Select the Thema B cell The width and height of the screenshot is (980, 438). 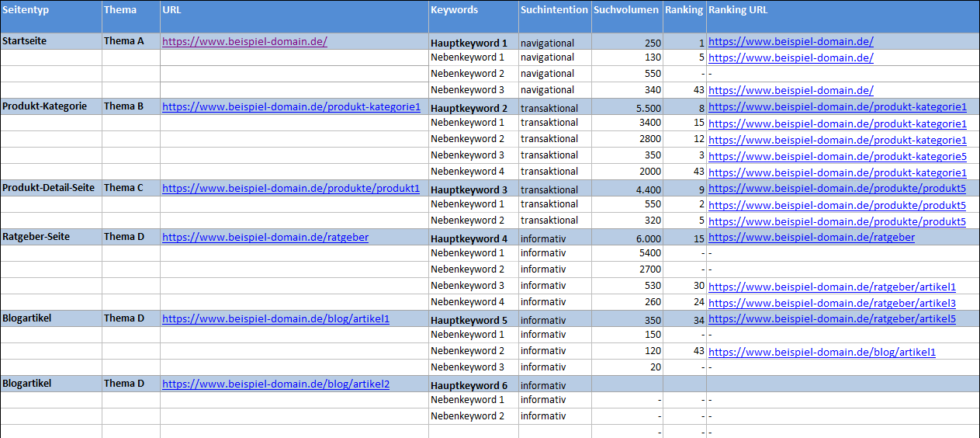131,107
